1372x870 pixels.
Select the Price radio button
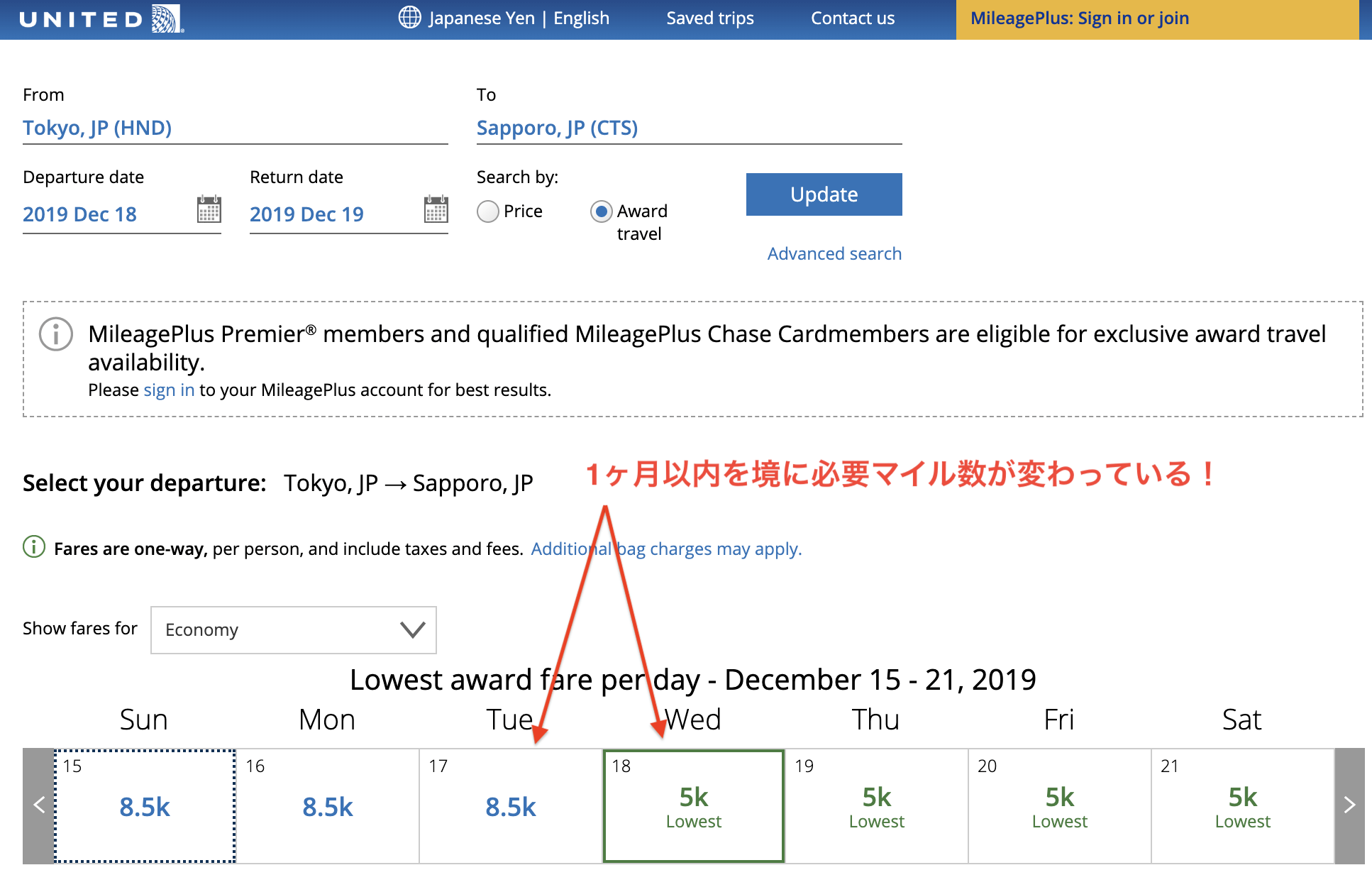[x=488, y=211]
